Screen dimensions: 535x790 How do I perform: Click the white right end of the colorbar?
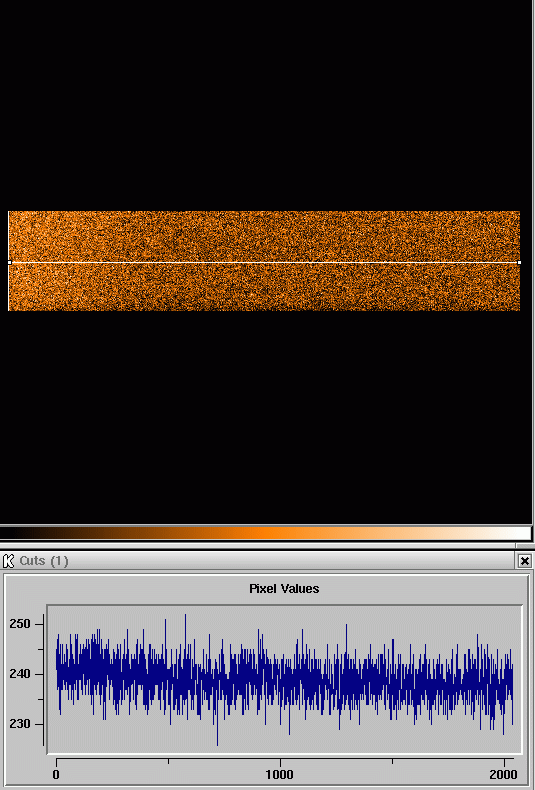pyautogui.click(x=516, y=533)
